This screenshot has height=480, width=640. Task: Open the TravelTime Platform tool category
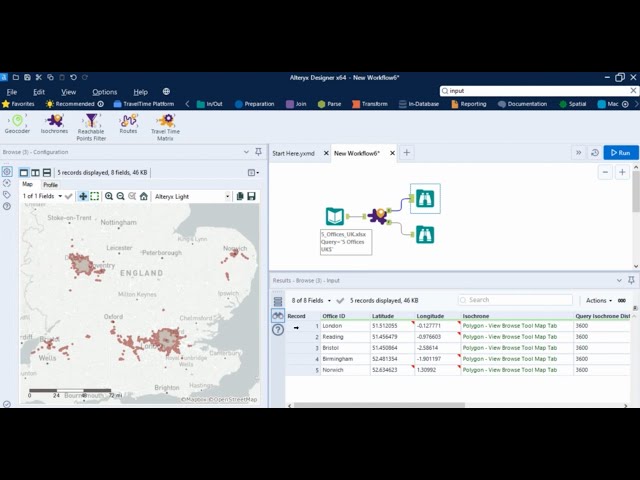144,104
